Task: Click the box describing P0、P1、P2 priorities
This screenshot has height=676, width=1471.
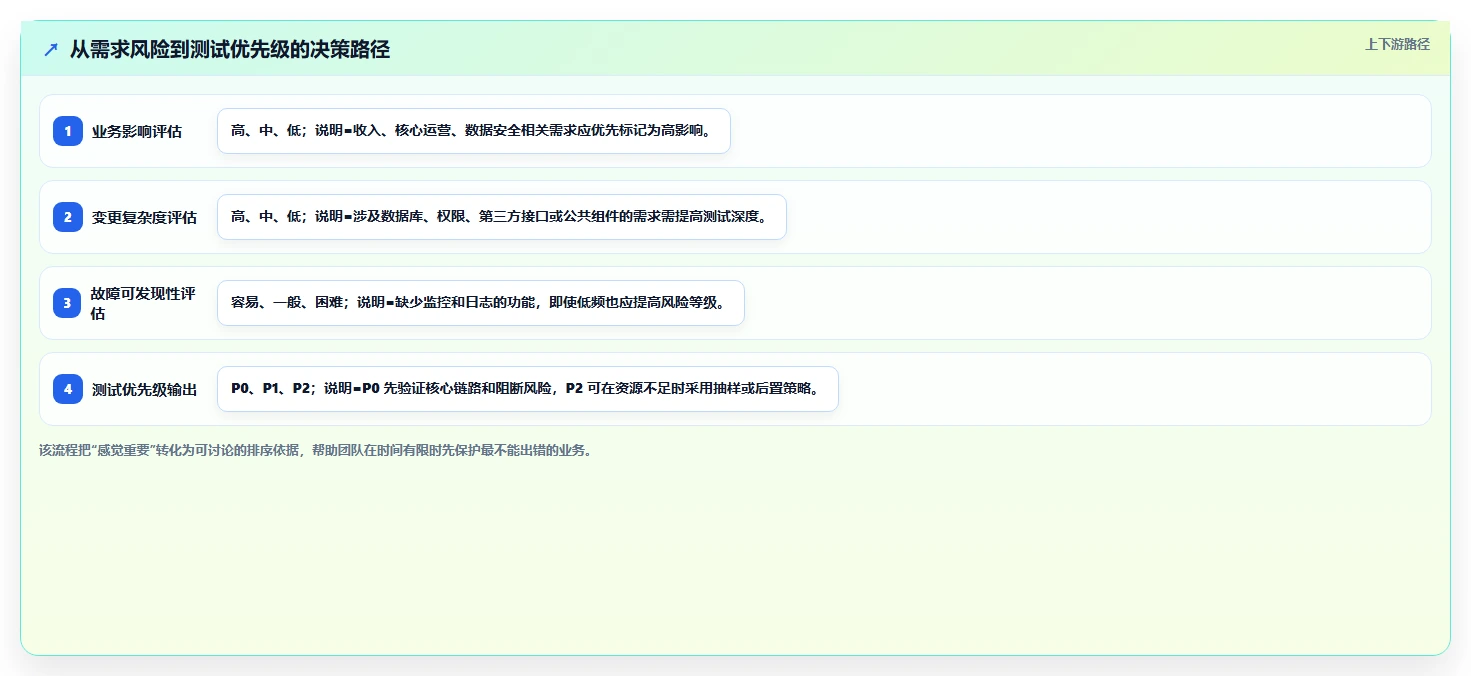Action: [x=527, y=389]
